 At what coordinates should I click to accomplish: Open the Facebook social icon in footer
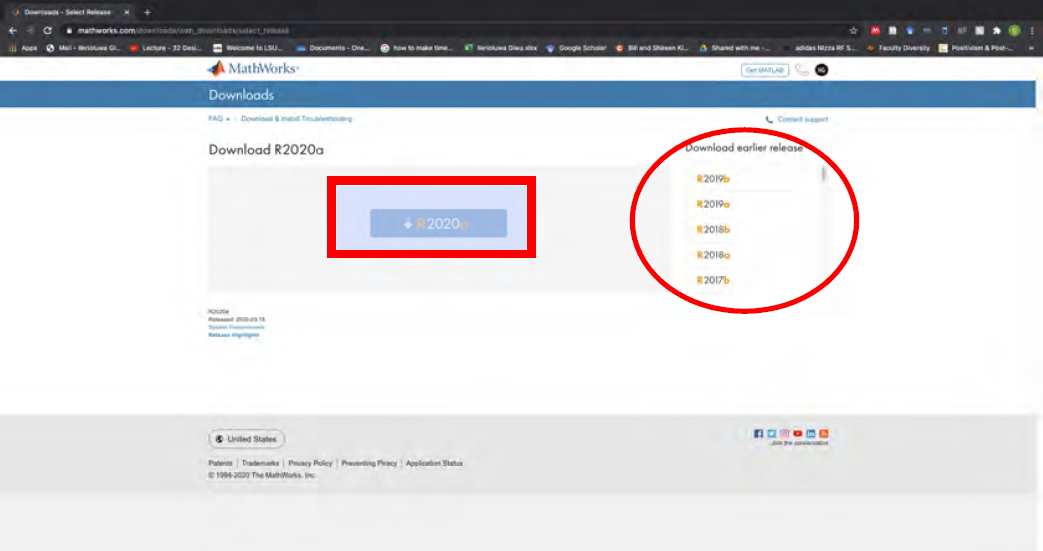[759, 434]
